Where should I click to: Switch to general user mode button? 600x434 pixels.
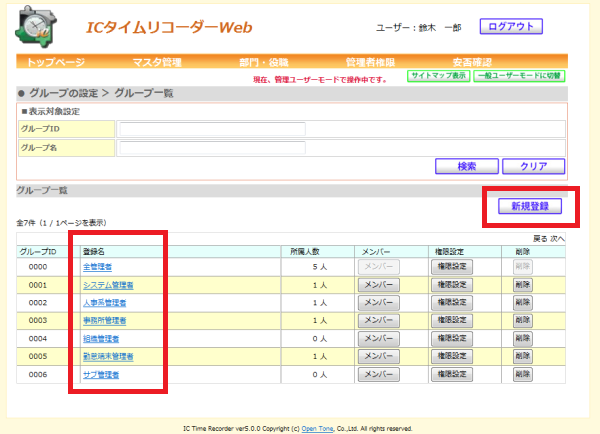(519, 76)
